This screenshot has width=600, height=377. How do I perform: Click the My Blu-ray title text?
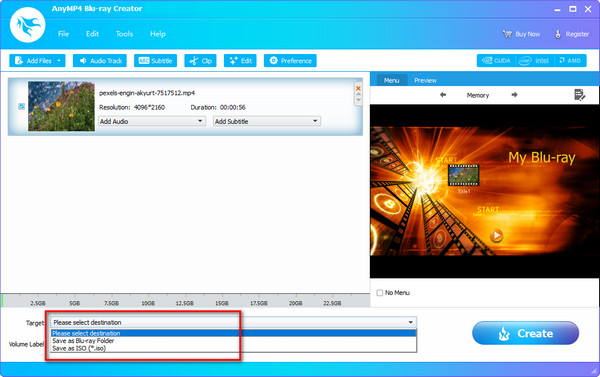[541, 158]
